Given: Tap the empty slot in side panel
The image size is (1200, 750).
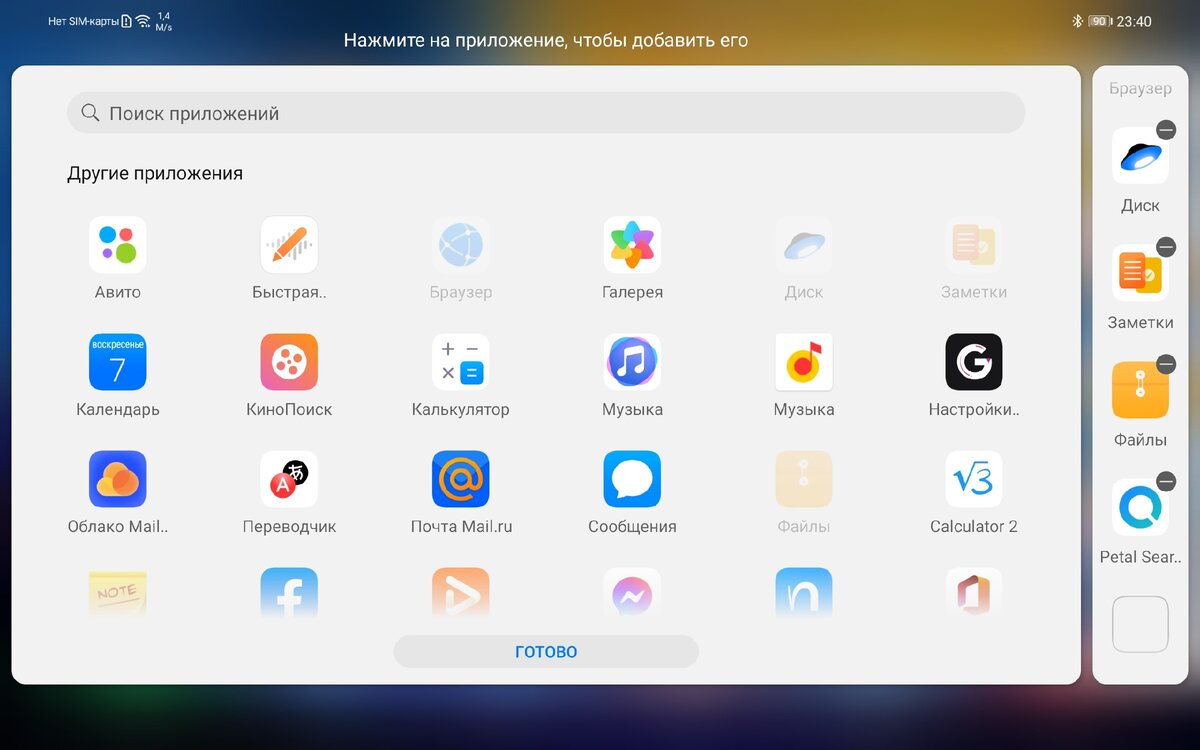Looking at the screenshot, I should pos(1140,624).
